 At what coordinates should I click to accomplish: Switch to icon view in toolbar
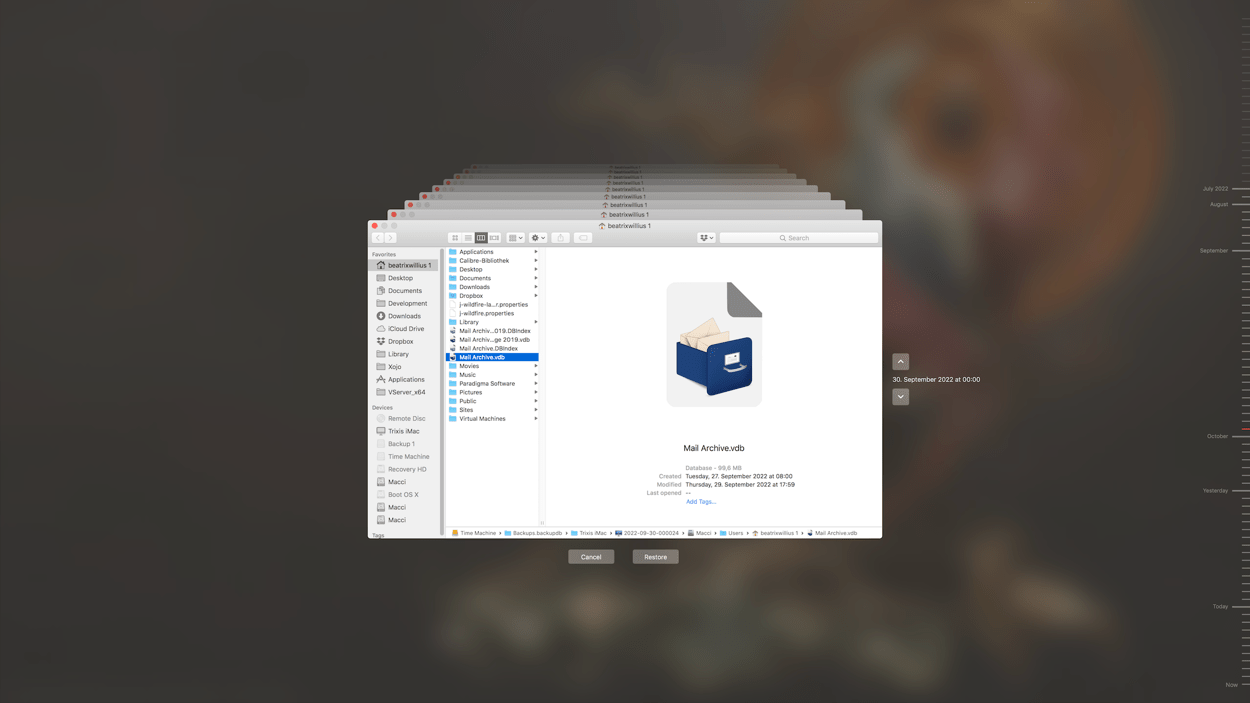[455, 238]
